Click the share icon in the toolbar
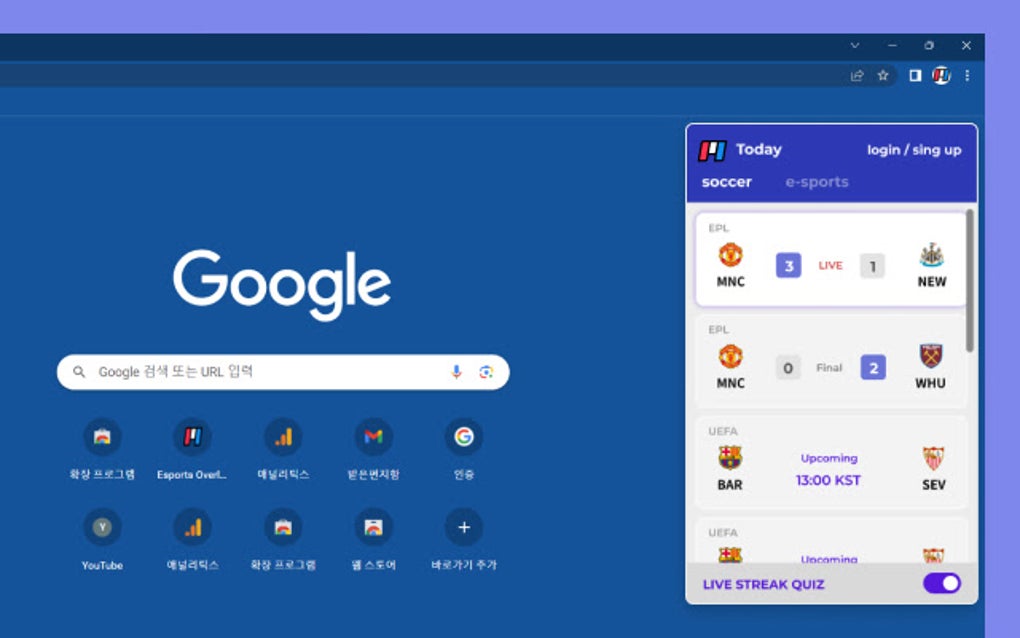This screenshot has height=638, width=1020. 855,74
